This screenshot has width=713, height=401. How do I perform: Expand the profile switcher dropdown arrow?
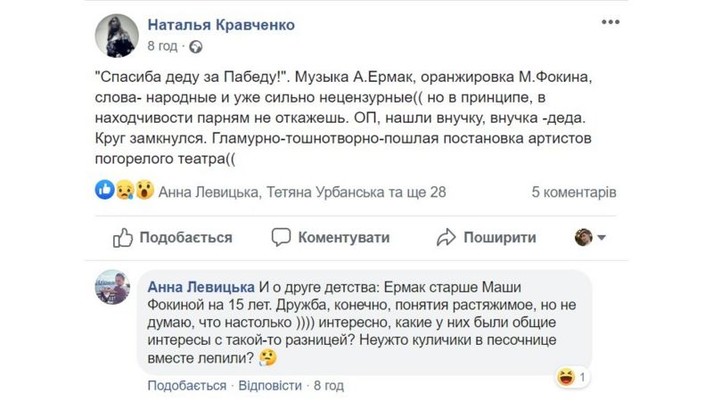tap(602, 238)
